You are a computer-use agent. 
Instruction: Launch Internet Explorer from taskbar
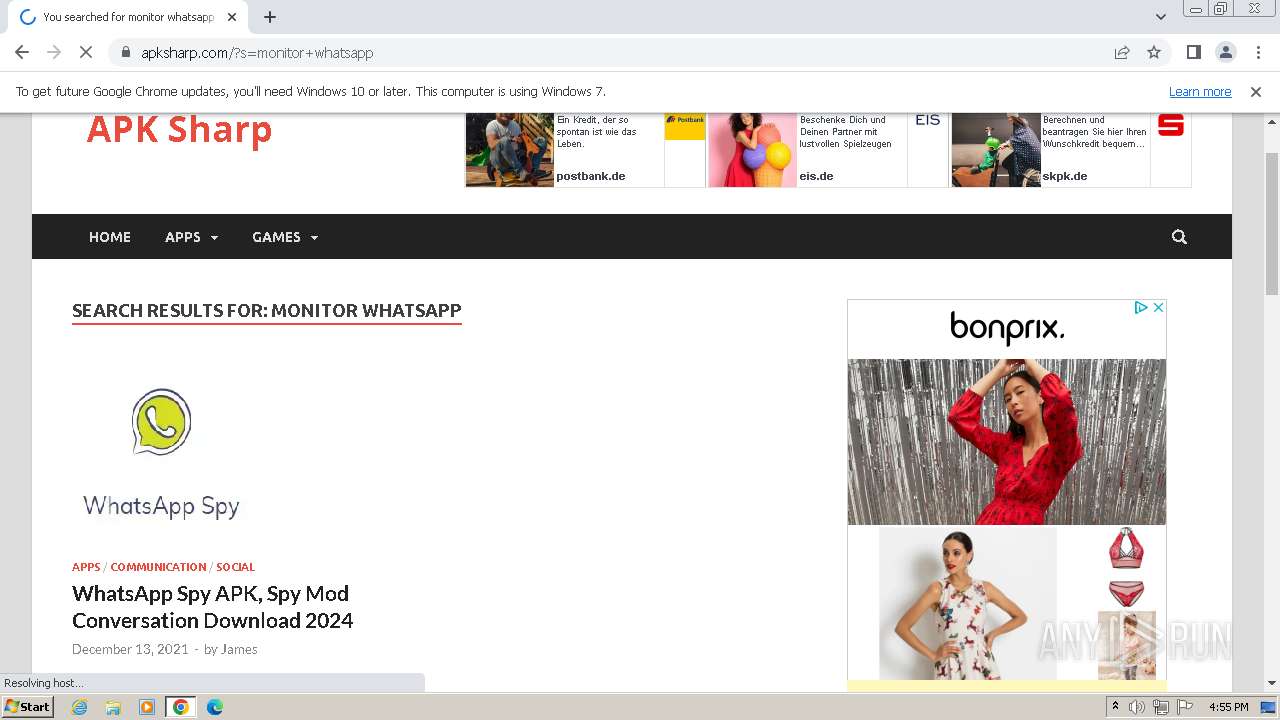pyautogui.click(x=80, y=707)
